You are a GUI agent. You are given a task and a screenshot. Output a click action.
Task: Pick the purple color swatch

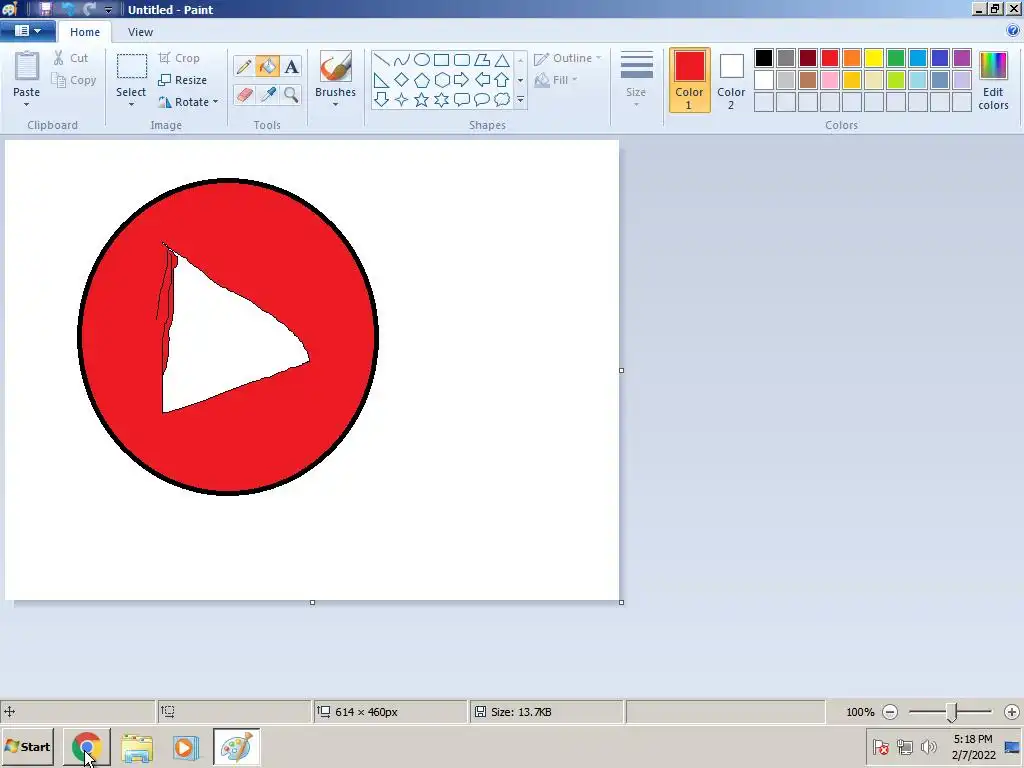pos(962,58)
